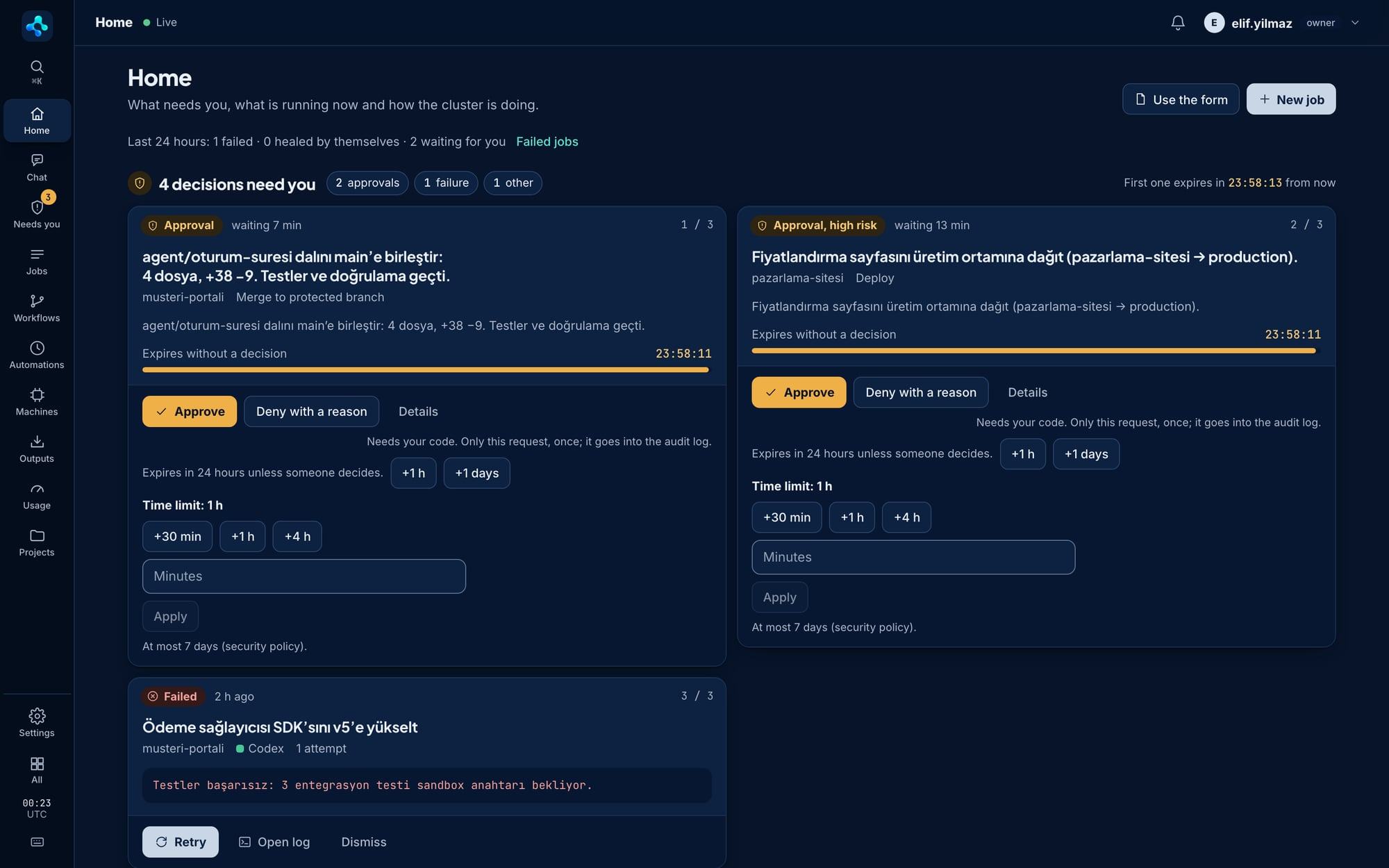Open the Projects section
Image resolution: width=1389 pixels, height=868 pixels.
click(x=37, y=542)
